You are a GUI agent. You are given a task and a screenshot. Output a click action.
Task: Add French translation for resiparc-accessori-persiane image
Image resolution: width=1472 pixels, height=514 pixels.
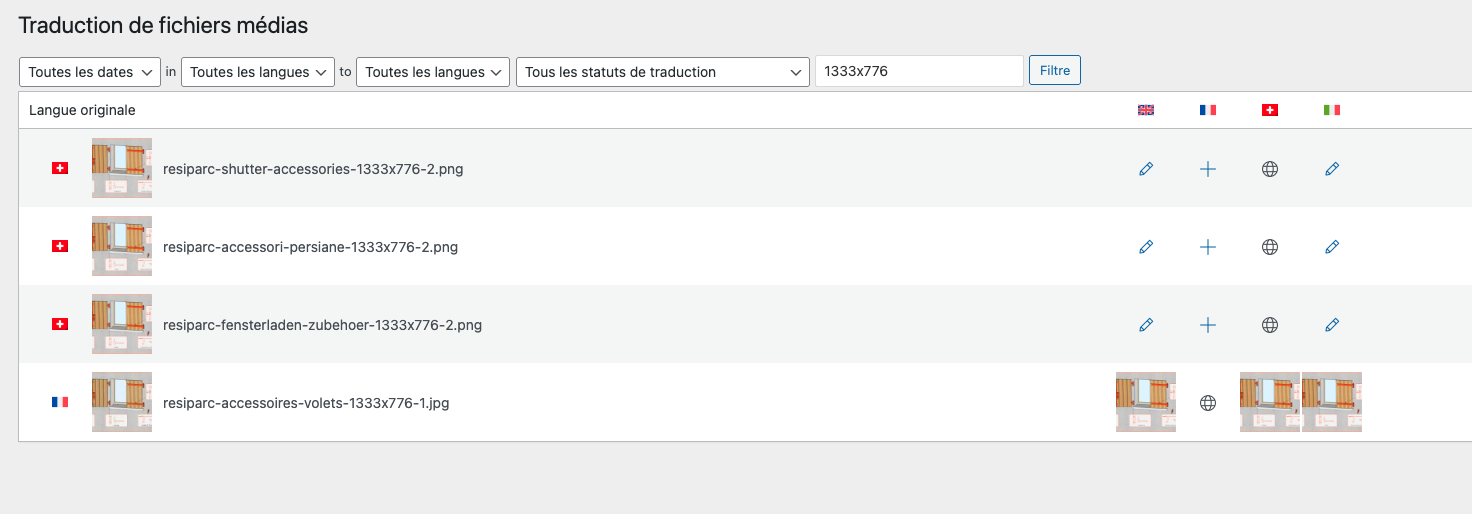click(1208, 247)
